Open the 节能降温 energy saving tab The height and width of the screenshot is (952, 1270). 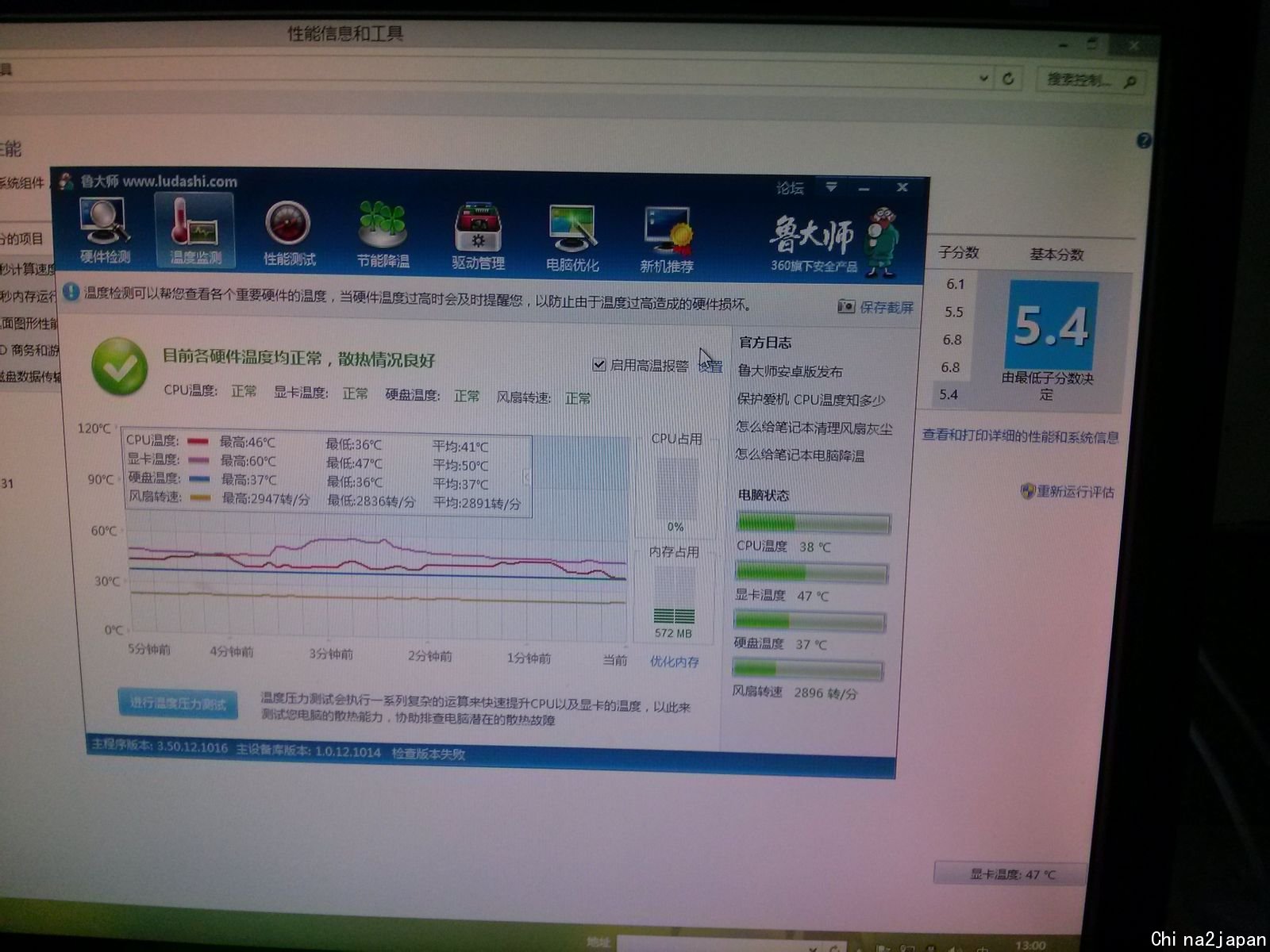click(x=383, y=234)
